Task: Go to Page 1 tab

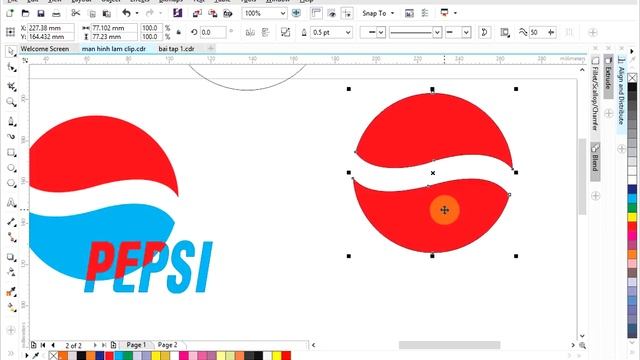Action: (136, 345)
